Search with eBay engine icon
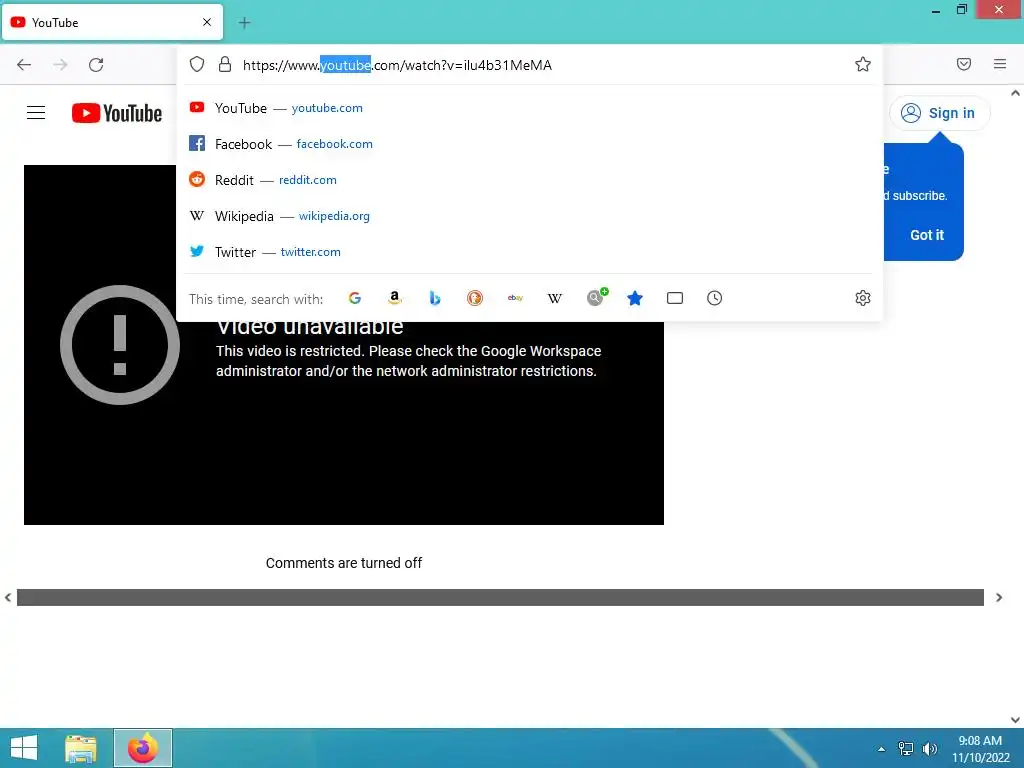Screen dimensions: 1024x768 [515, 298]
